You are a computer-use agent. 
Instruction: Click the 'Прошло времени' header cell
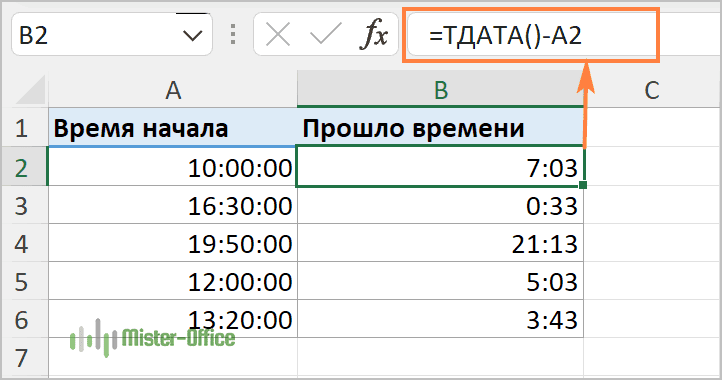click(x=440, y=128)
